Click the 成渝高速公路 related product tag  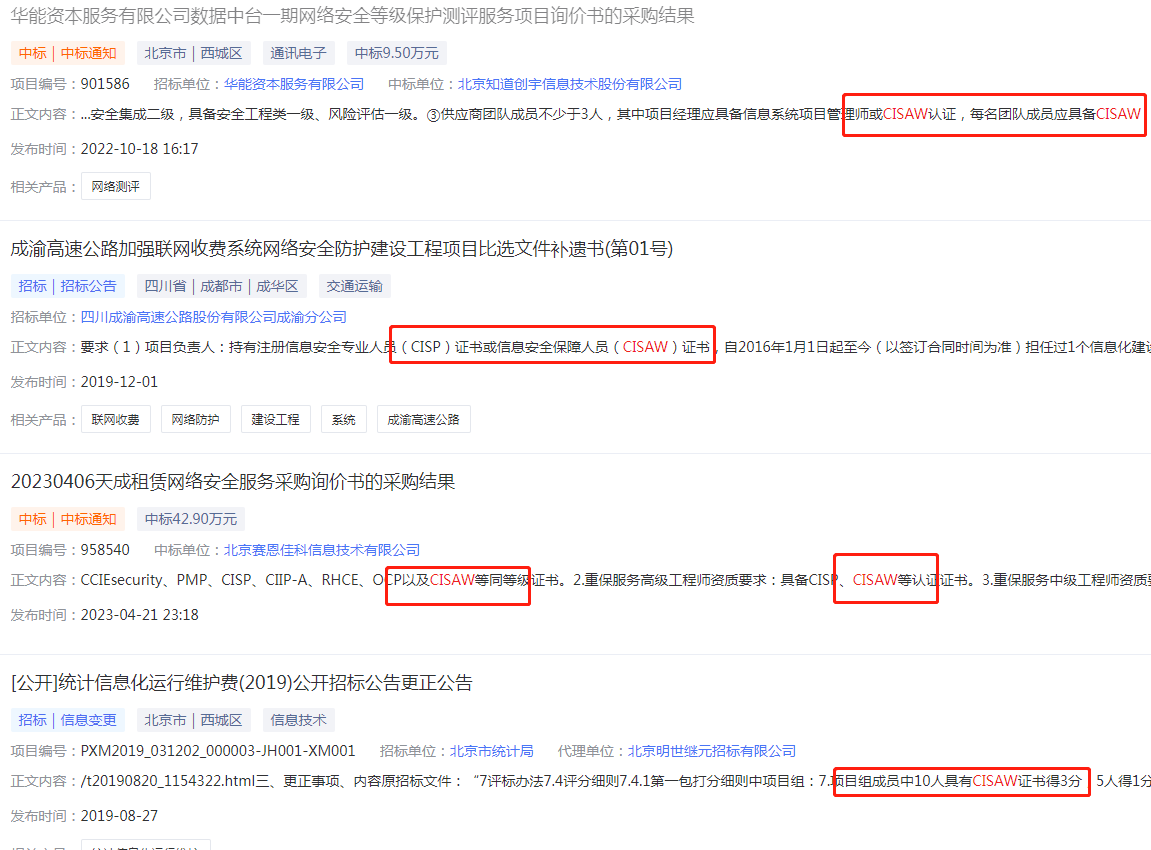click(x=423, y=419)
